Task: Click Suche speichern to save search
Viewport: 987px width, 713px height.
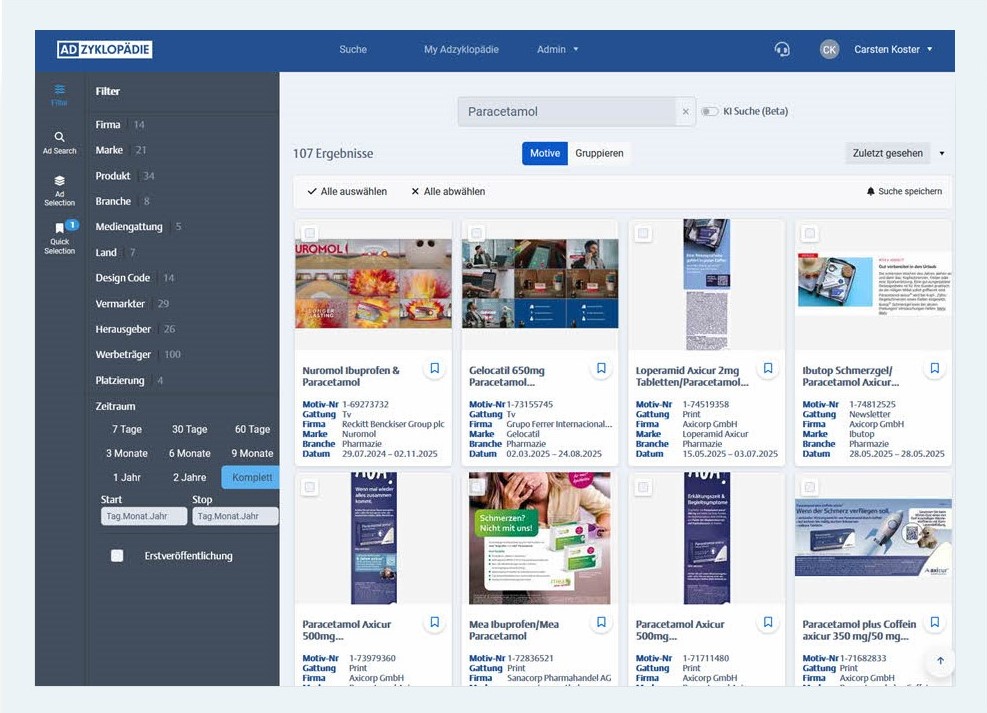Action: coord(904,191)
